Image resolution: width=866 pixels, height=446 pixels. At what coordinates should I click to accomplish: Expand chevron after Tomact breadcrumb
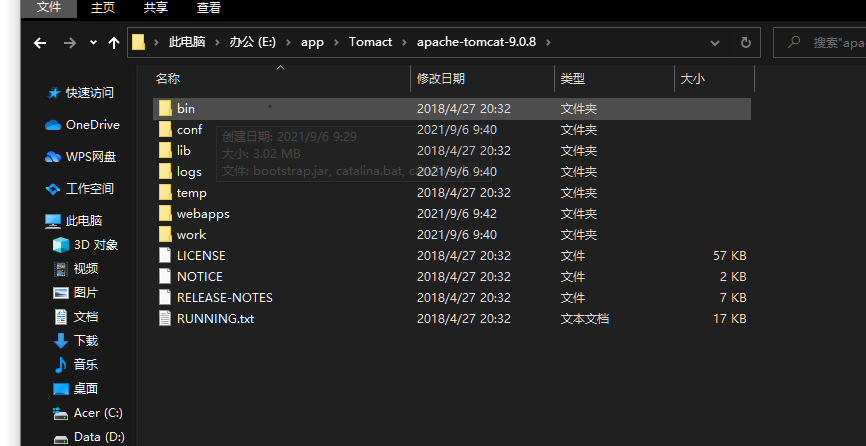[405, 42]
